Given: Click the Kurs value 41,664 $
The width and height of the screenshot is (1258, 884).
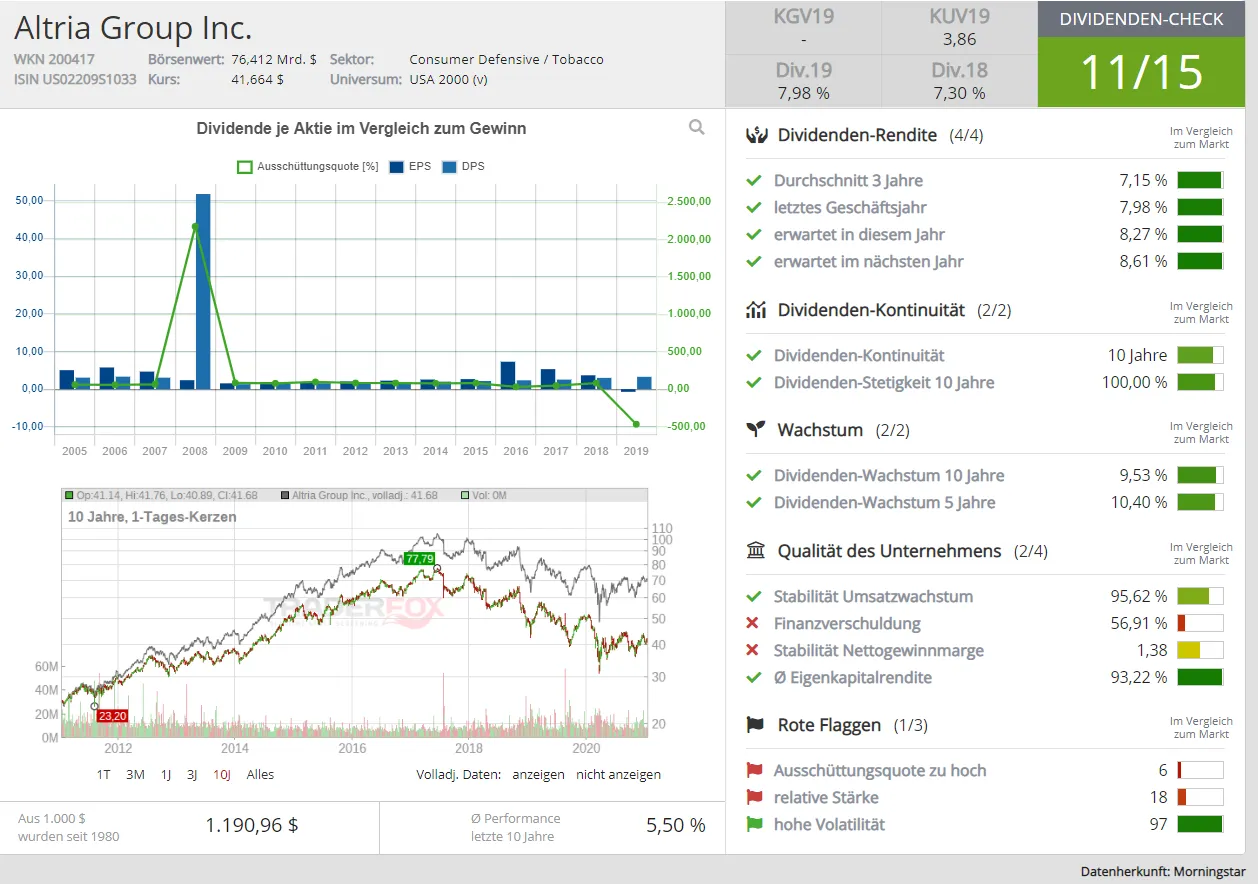Looking at the screenshot, I should 257,79.
